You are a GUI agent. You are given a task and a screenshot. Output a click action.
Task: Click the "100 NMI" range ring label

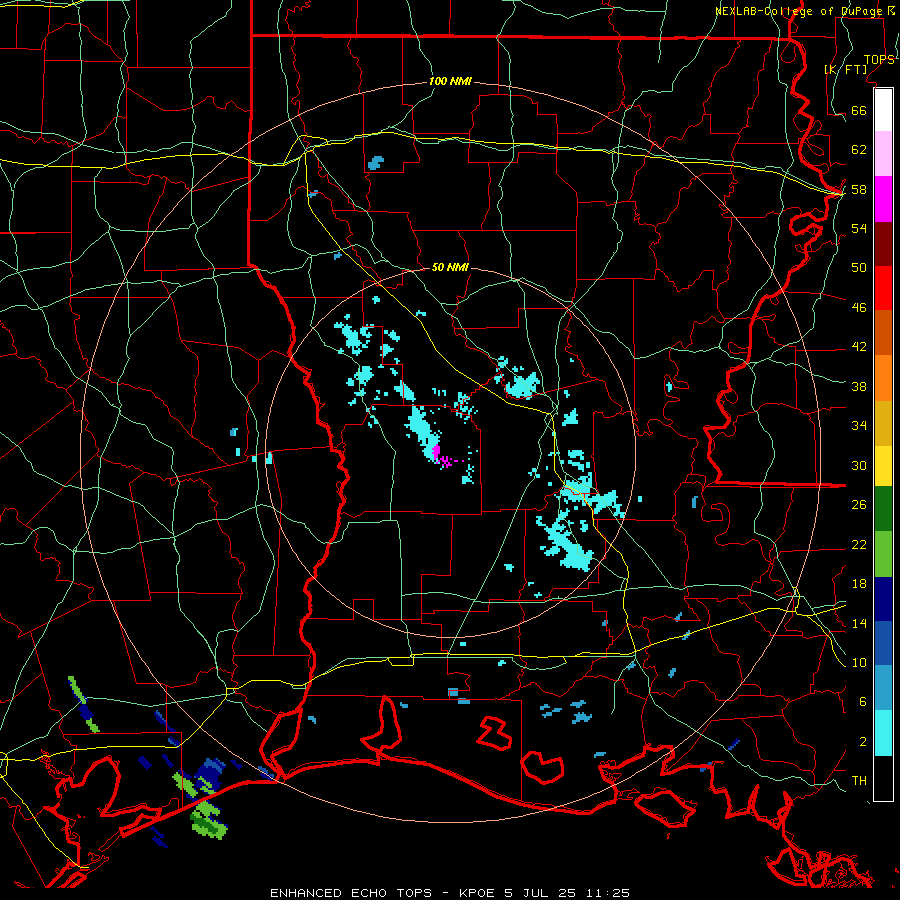451,82
